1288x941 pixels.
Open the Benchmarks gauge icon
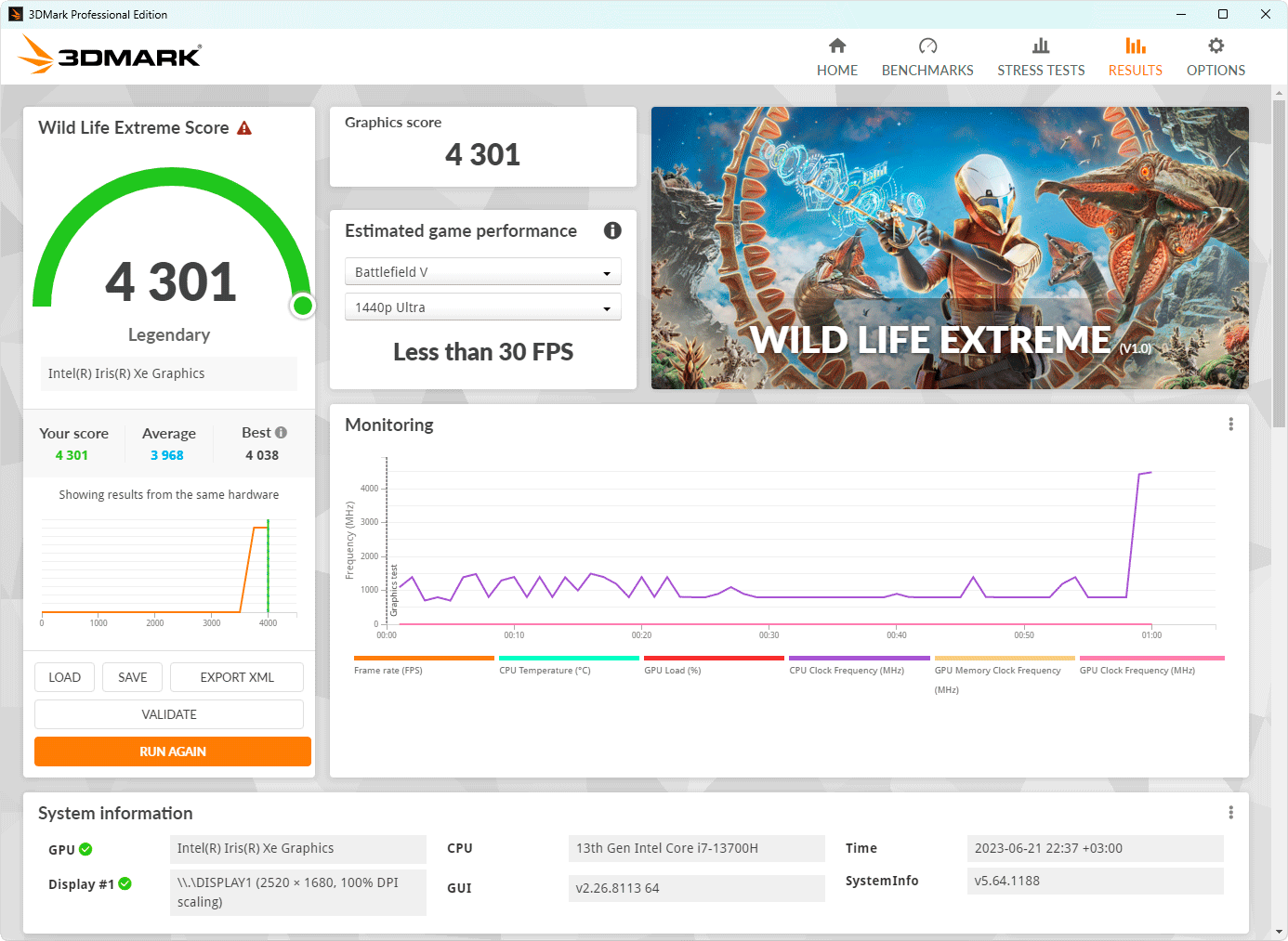(927, 46)
